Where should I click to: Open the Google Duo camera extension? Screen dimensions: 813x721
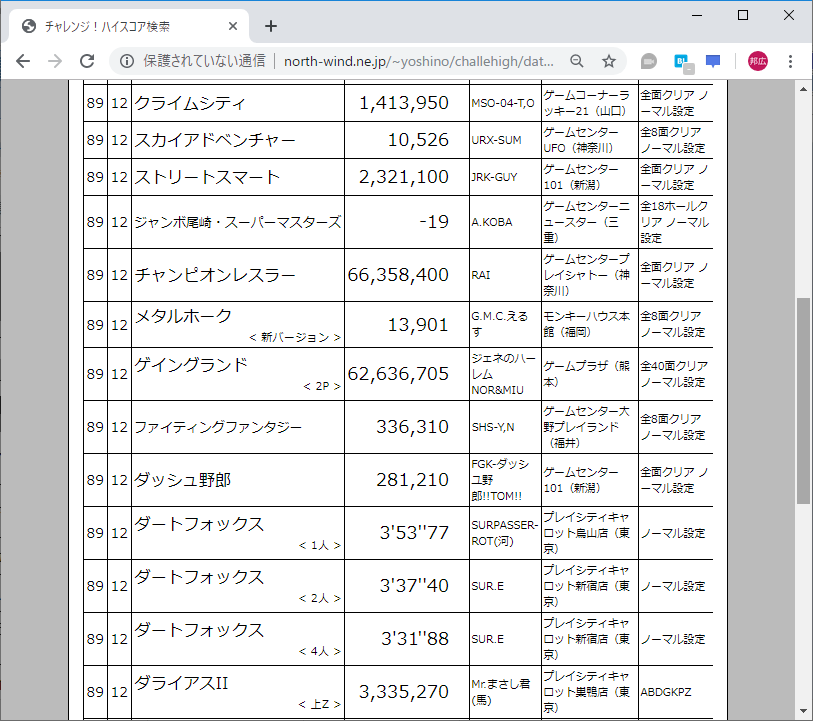(x=648, y=61)
